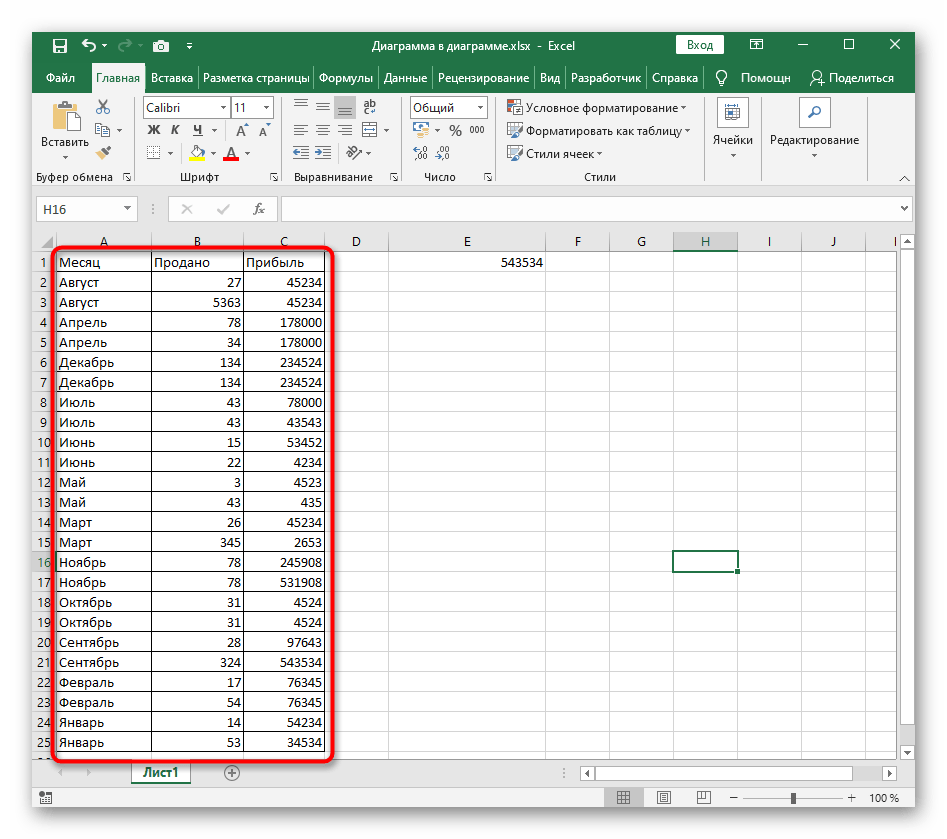Image resolution: width=947 pixels, height=839 pixels.
Task: Align text left
Action: click(x=301, y=130)
